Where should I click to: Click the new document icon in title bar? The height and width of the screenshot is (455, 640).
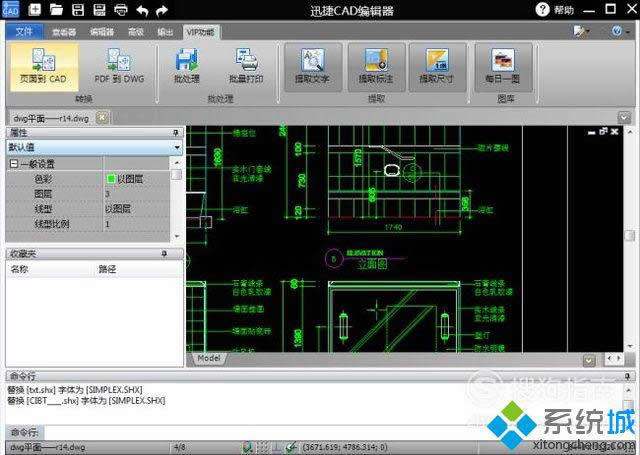35,9
